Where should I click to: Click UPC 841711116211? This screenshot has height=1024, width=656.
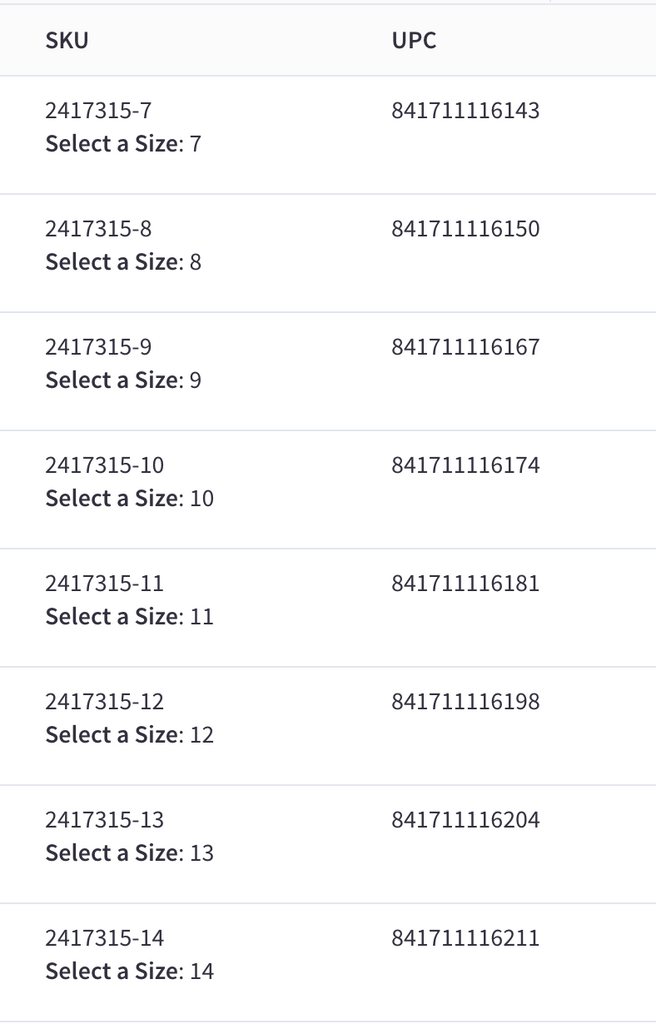[465, 938]
